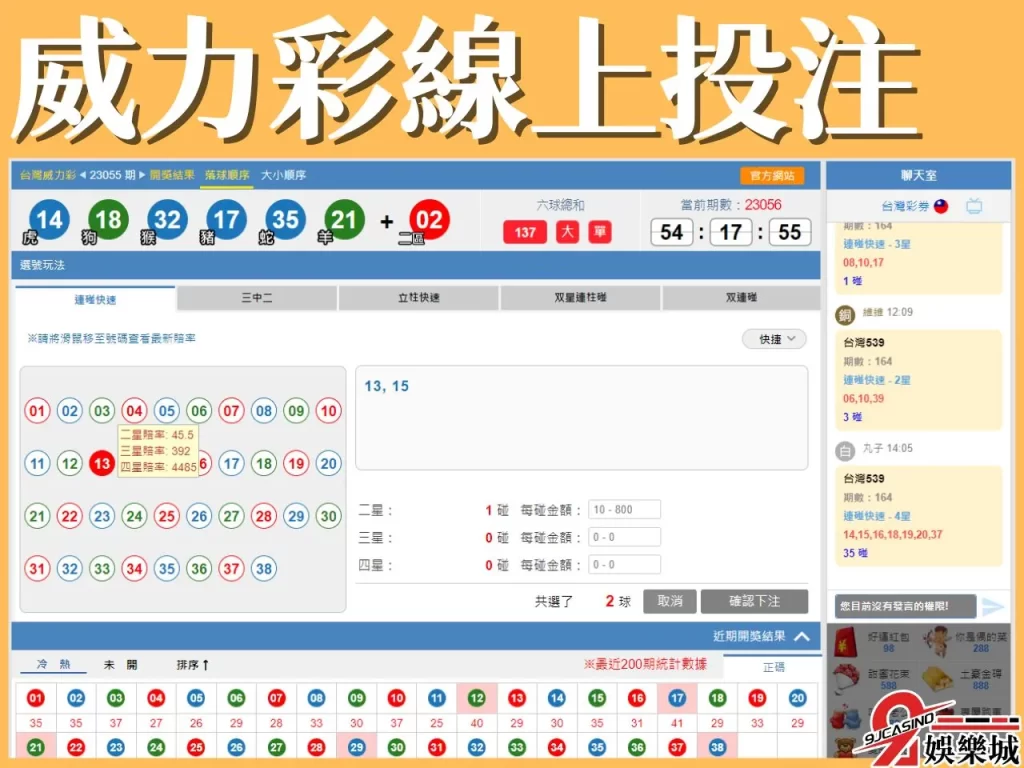1024x768 pixels.
Task: Click highlighted ball 12 in statistics table
Action: 476,698
